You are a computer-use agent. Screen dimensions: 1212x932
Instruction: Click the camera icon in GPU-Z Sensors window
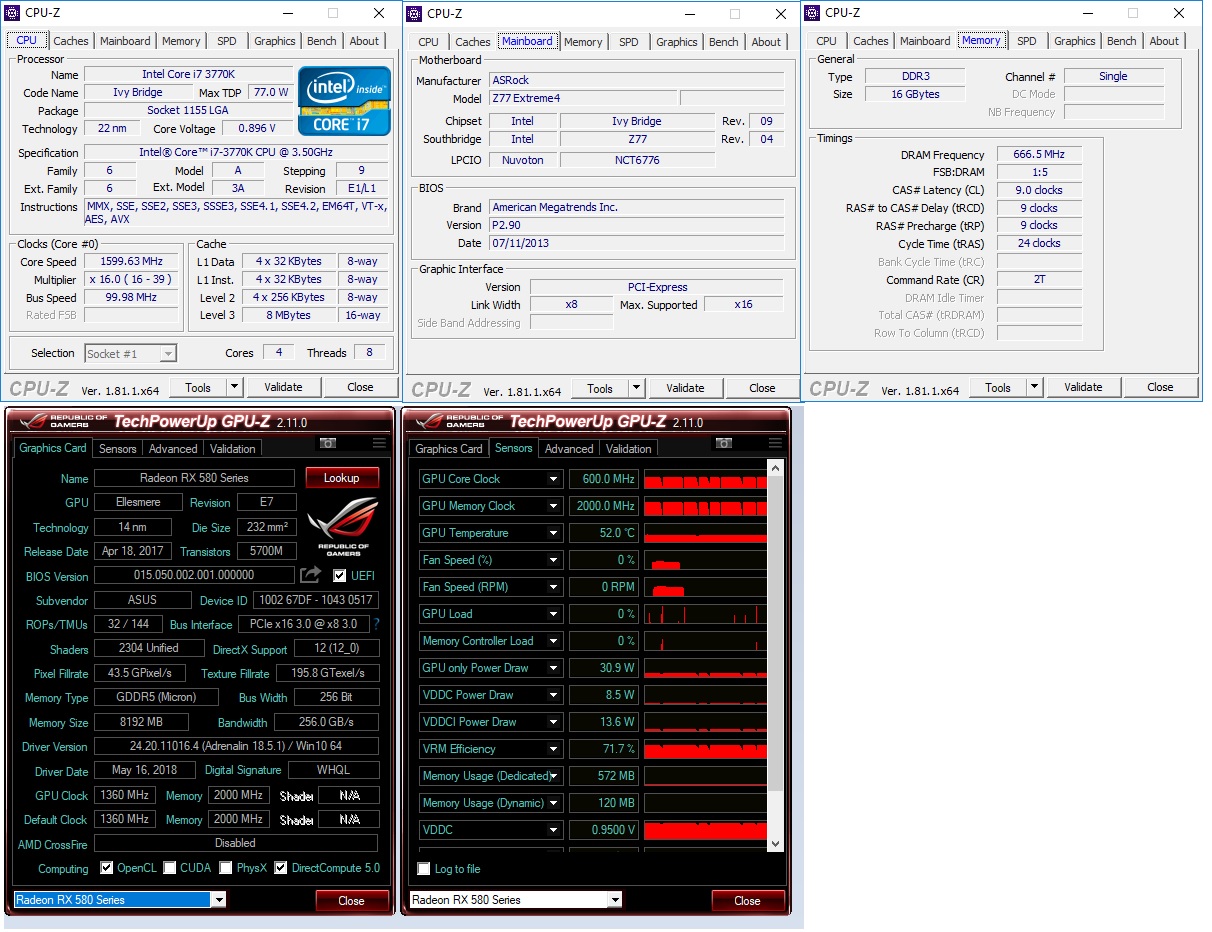724,444
